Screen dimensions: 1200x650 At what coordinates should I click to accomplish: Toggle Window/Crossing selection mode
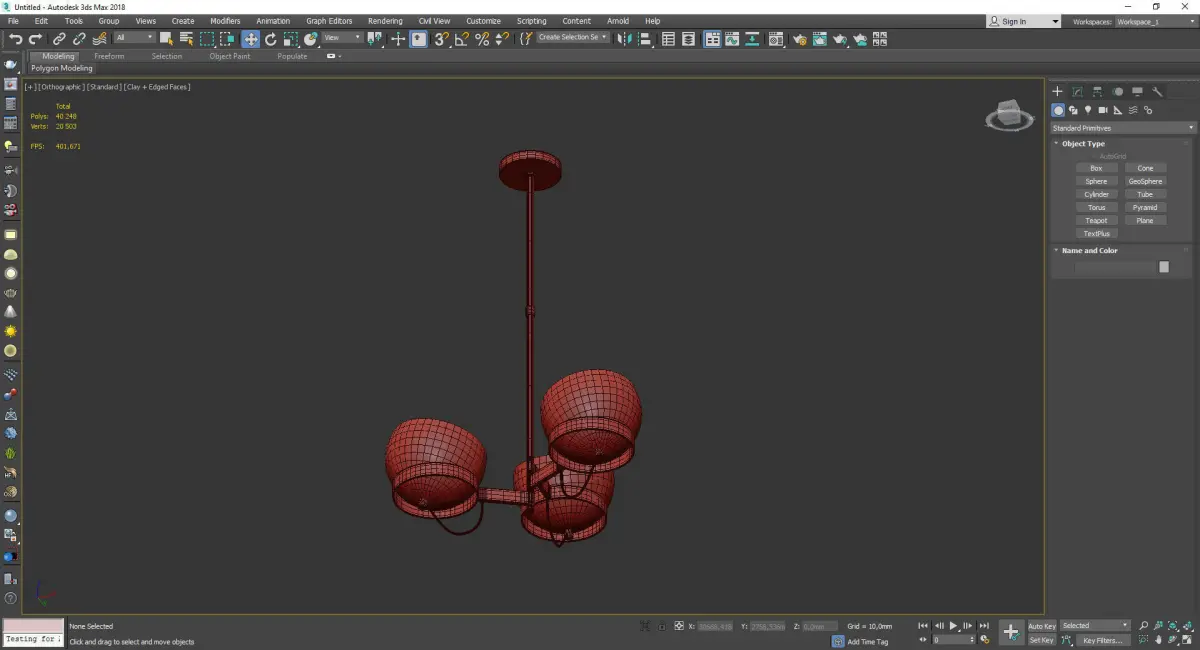point(227,39)
